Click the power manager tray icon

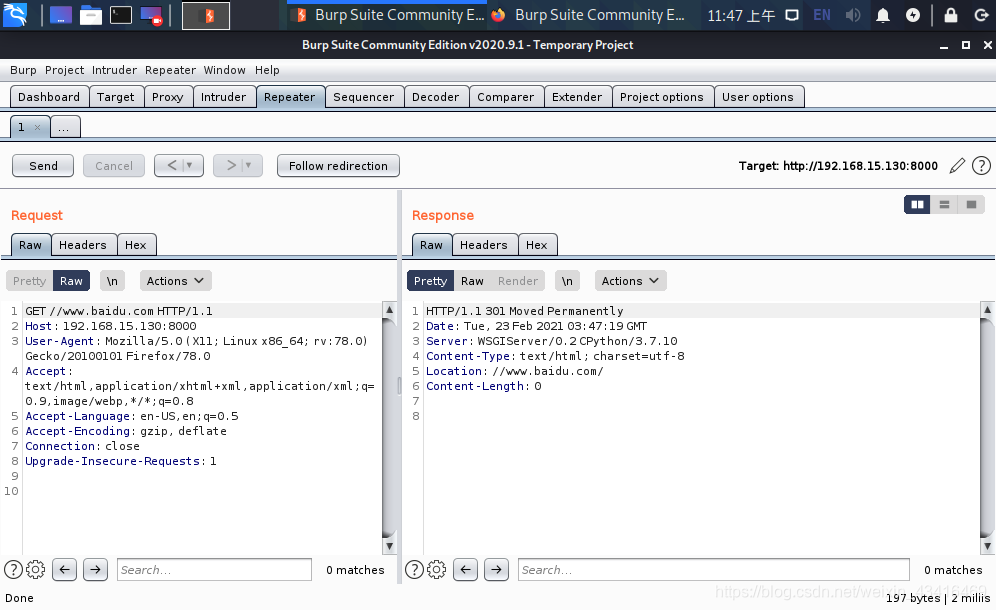pyautogui.click(x=913, y=15)
